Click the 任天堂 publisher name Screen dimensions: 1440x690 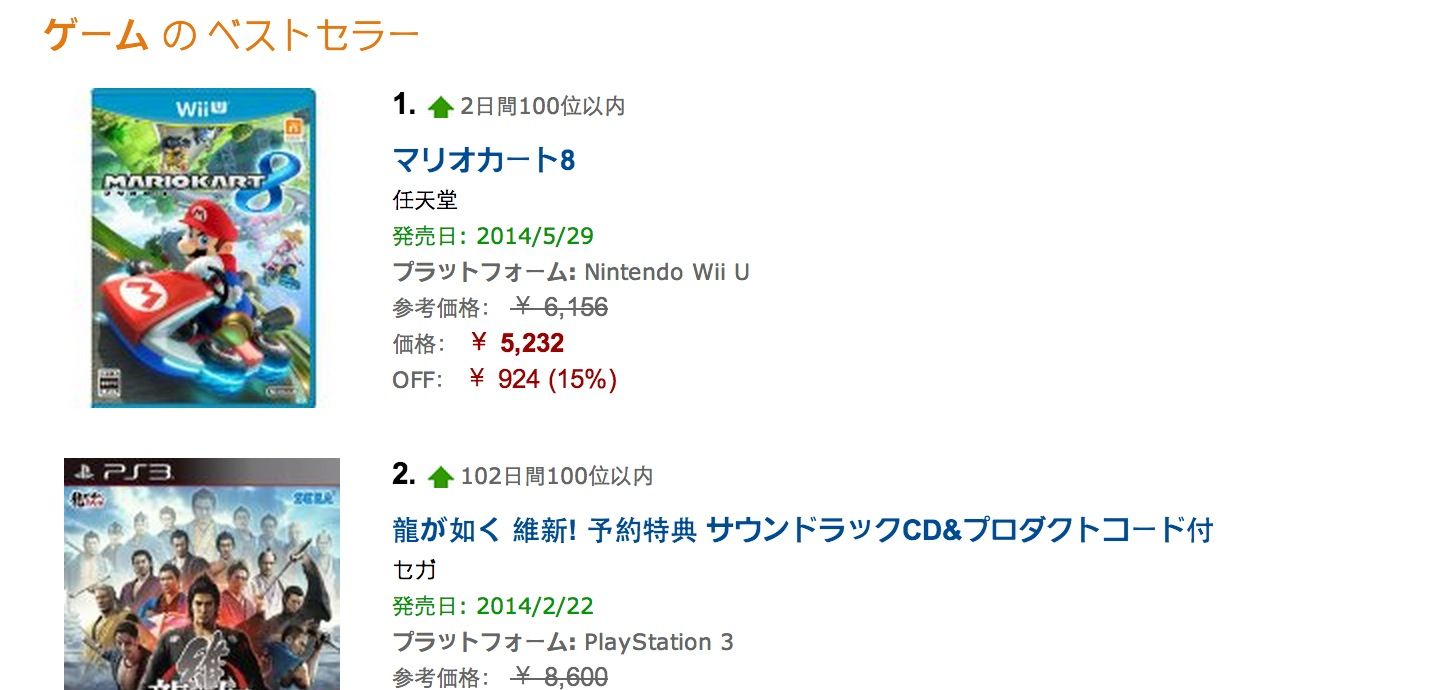click(x=425, y=200)
